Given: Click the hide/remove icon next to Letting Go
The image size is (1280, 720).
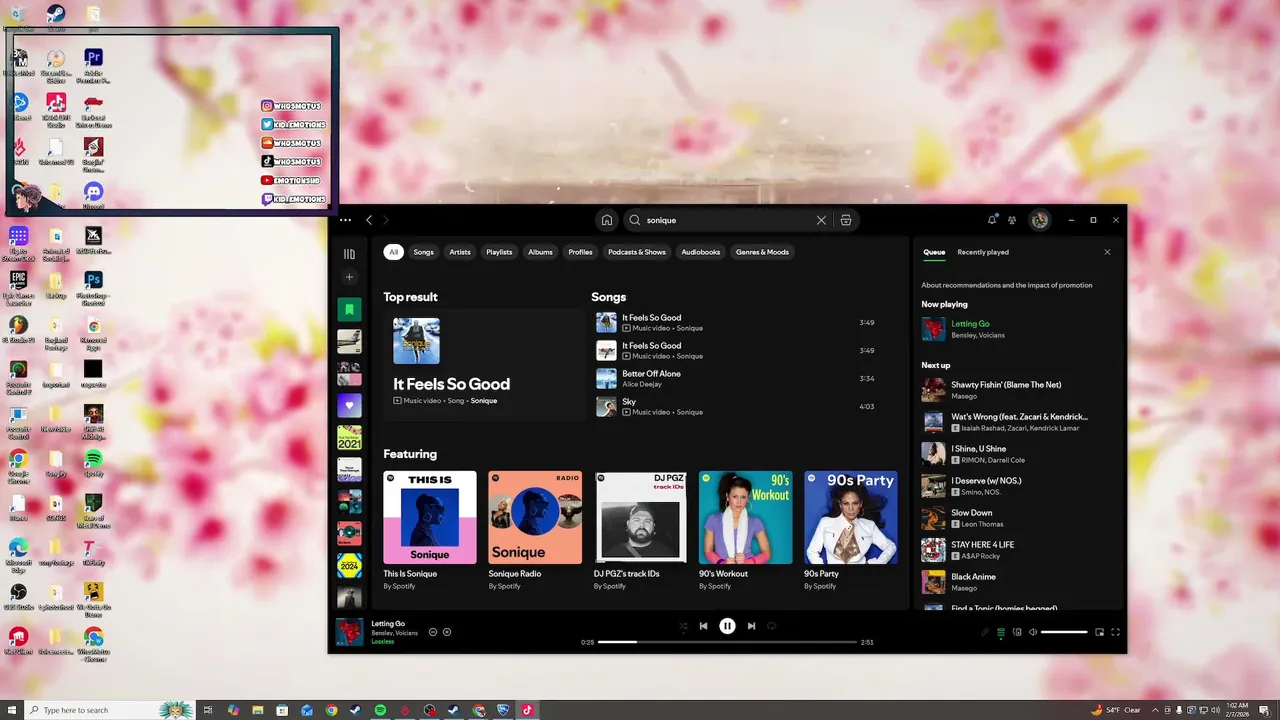Looking at the screenshot, I should click(433, 632).
